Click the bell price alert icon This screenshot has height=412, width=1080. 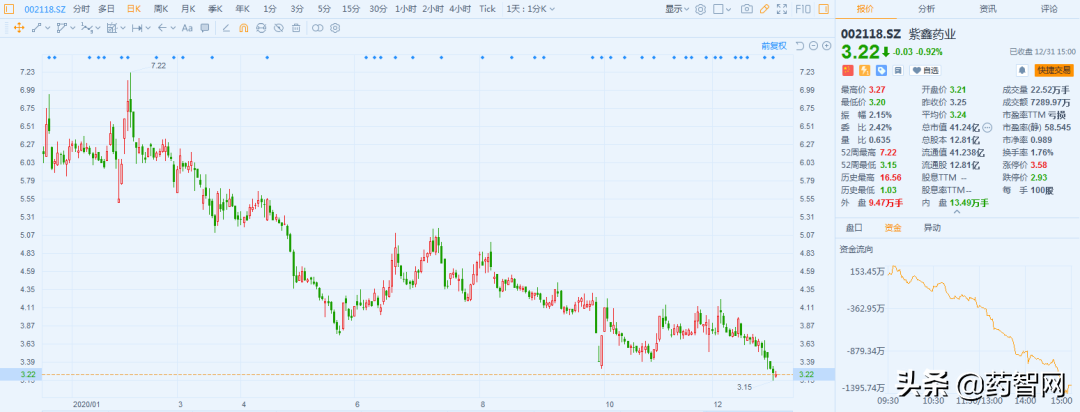(x=1022, y=70)
